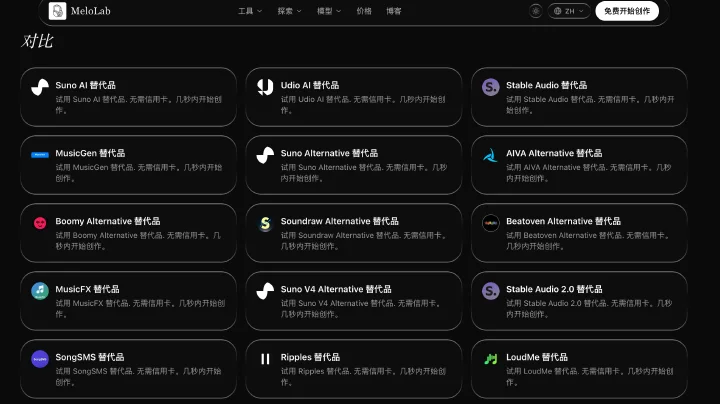Click the Soundraw Alternative S icon
The width and height of the screenshot is (720, 404).
tap(265, 223)
